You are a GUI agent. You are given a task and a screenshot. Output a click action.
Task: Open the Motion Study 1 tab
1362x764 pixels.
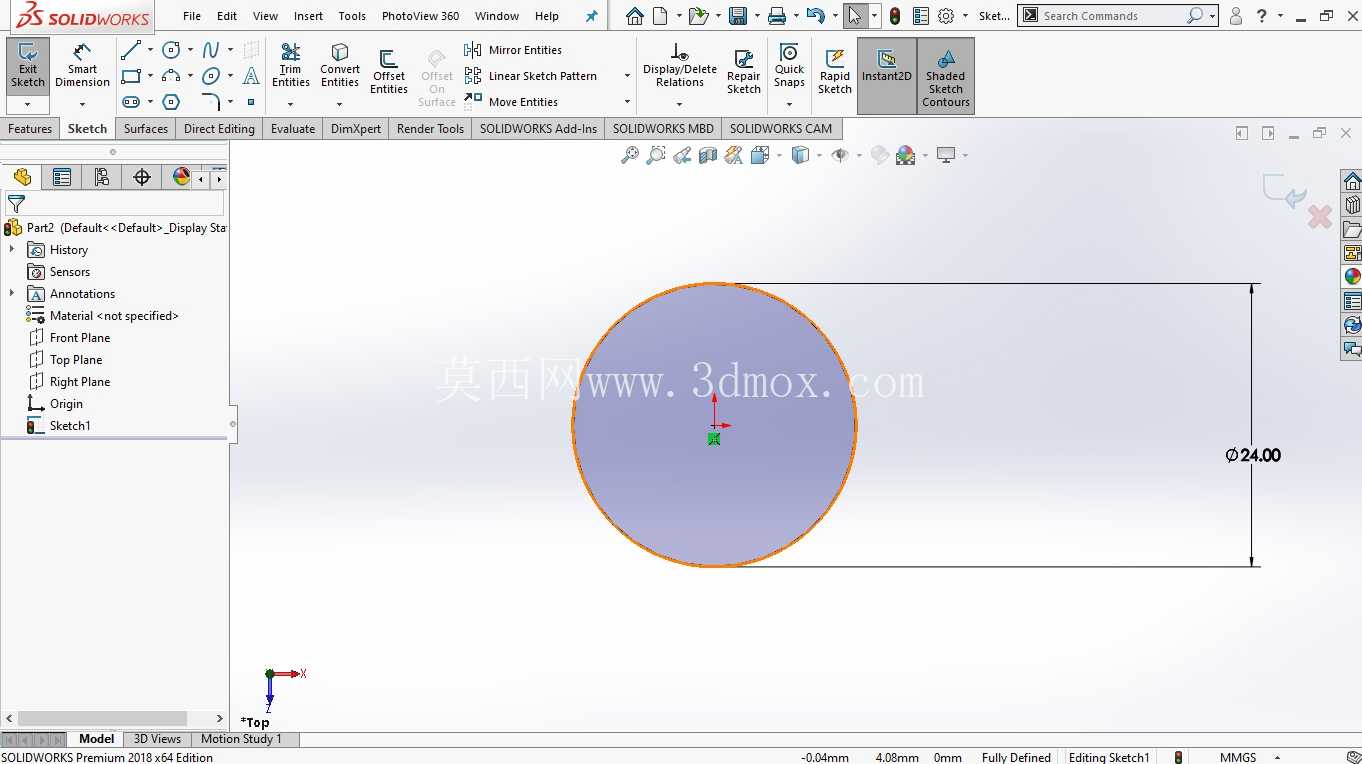(x=241, y=739)
